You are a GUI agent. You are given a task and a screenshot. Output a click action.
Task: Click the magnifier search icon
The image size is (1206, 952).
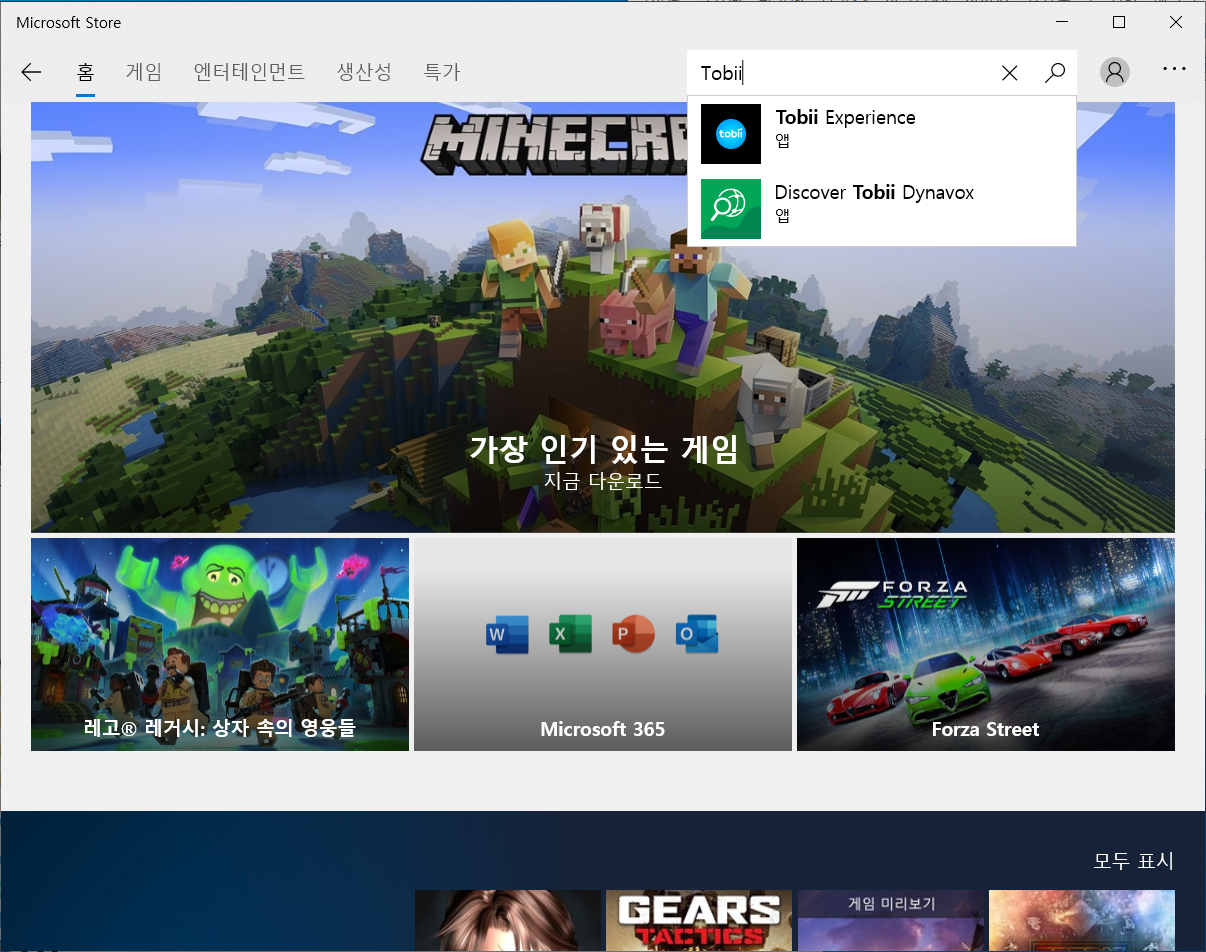1055,73
